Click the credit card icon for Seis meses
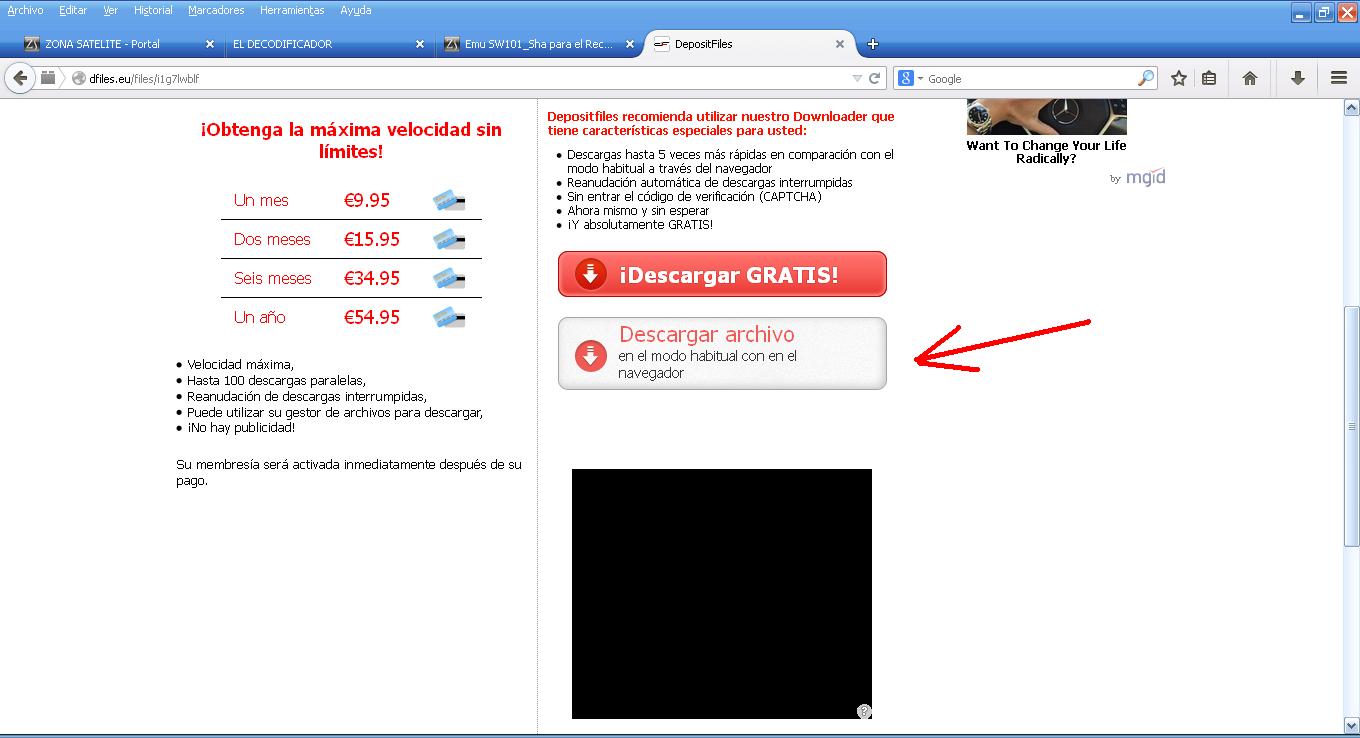Screen dimensions: 1360x738 point(449,278)
